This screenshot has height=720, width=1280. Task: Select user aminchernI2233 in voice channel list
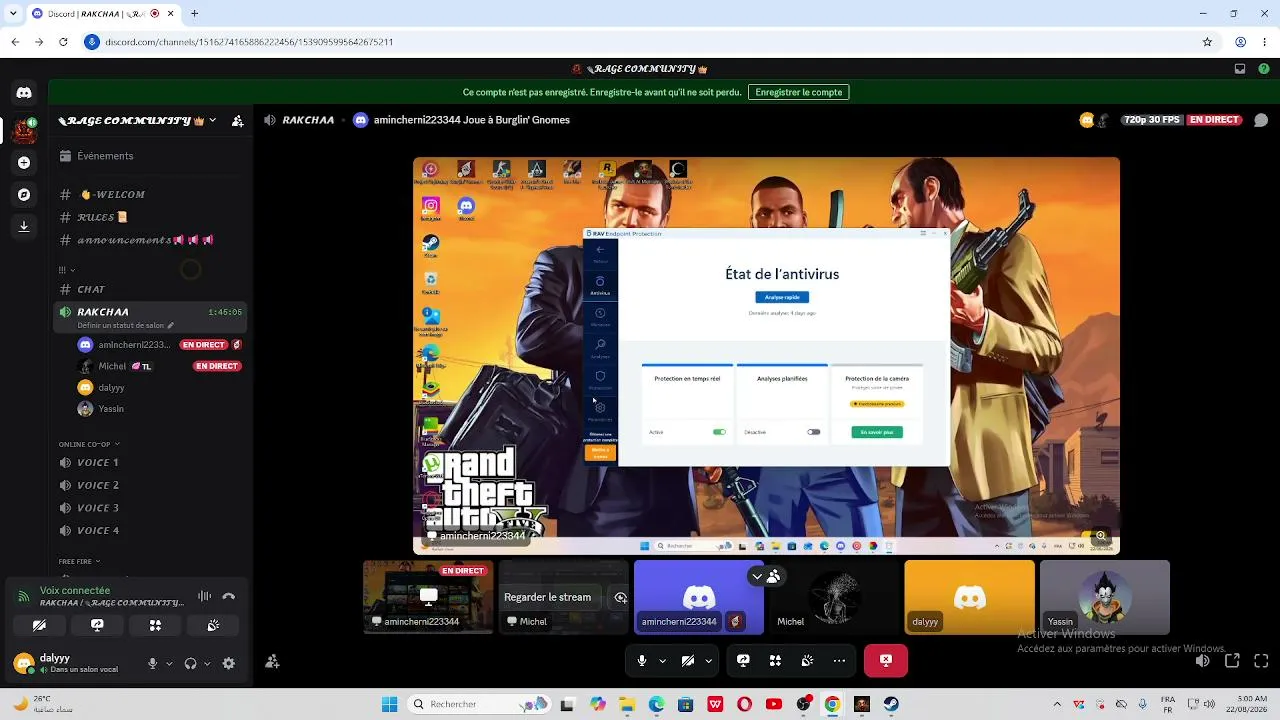tap(158, 345)
